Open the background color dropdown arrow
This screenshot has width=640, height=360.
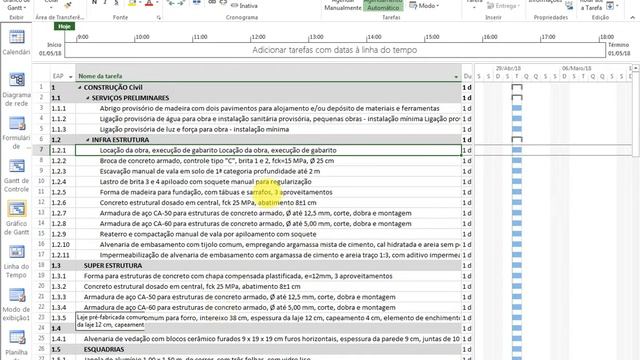click(x=140, y=3)
